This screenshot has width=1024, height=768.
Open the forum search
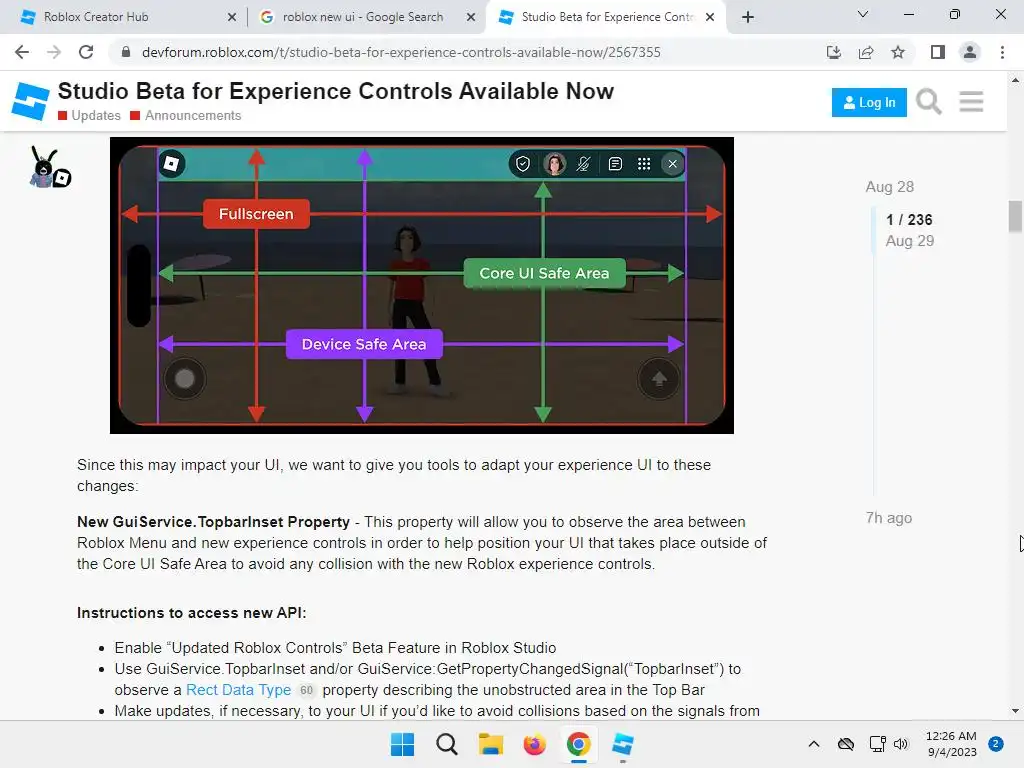[929, 102]
